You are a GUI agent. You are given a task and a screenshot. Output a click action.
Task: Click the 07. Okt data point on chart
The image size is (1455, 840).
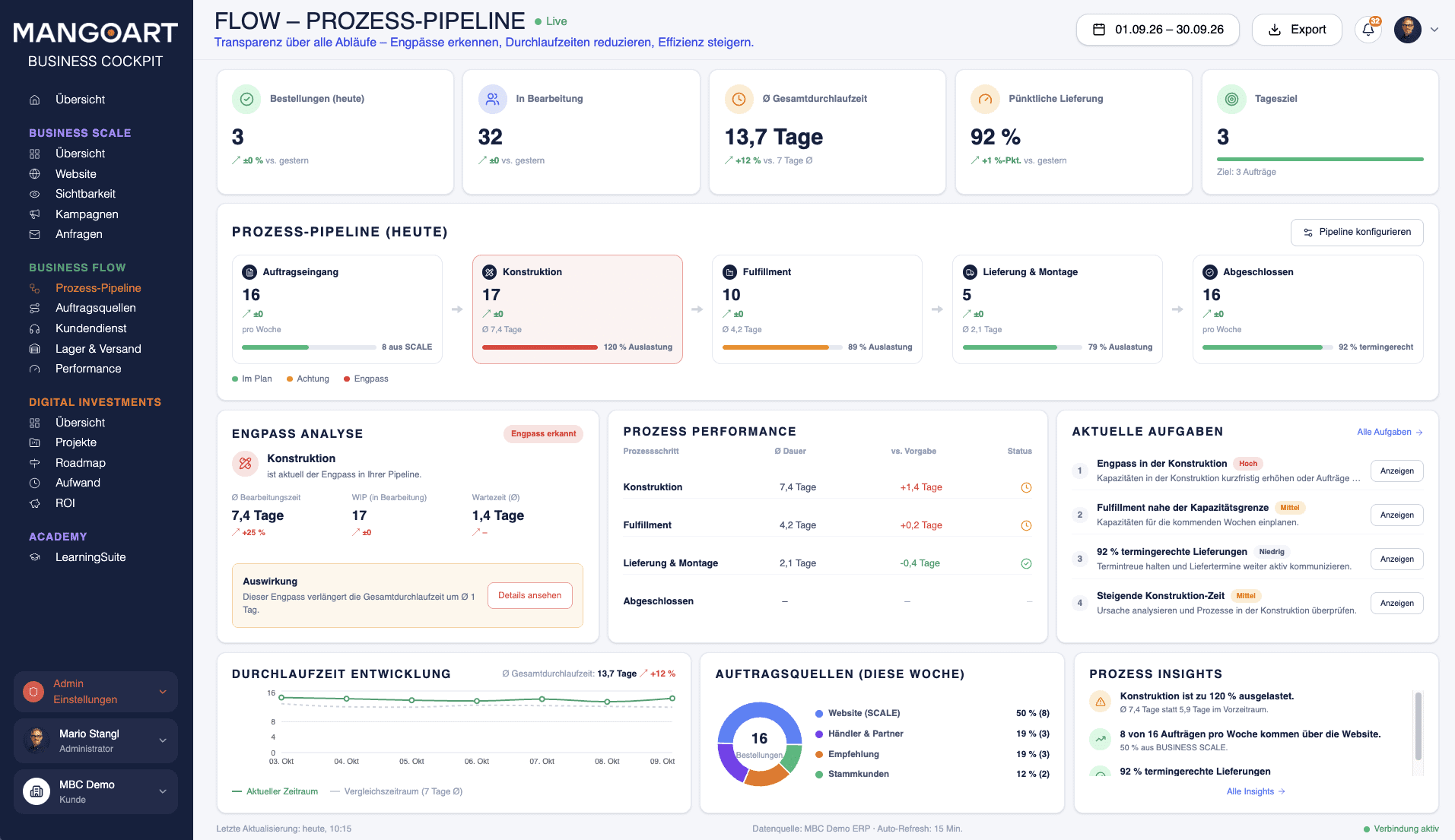pyautogui.click(x=542, y=699)
